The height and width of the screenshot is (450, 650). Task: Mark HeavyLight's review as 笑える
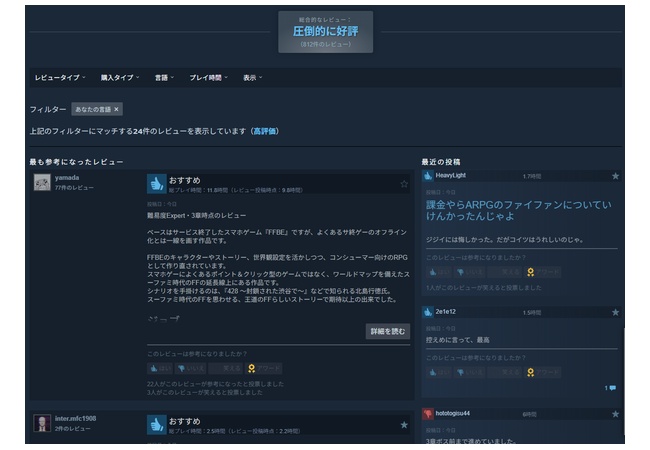tap(504, 272)
